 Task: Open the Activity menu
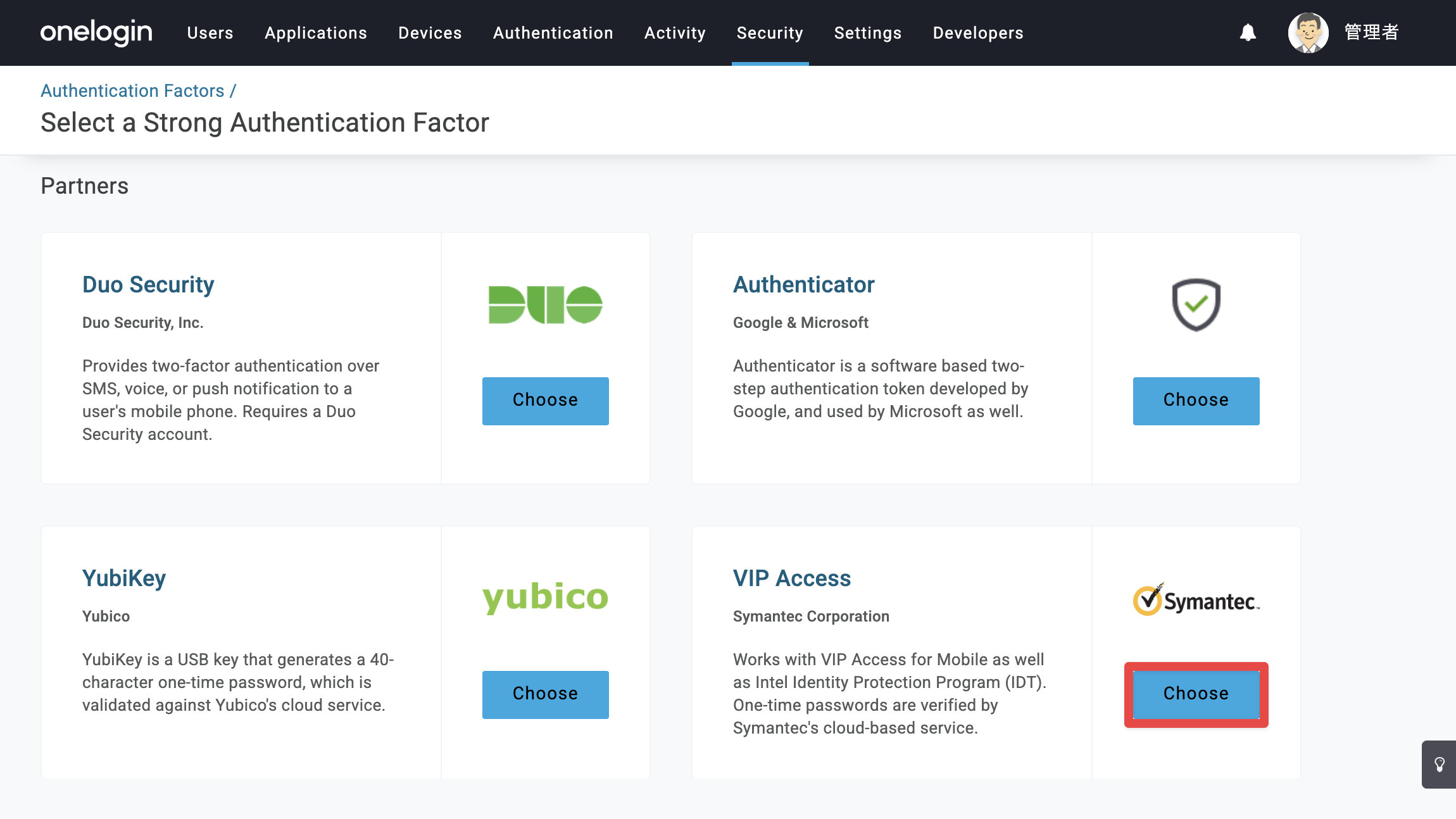675,33
